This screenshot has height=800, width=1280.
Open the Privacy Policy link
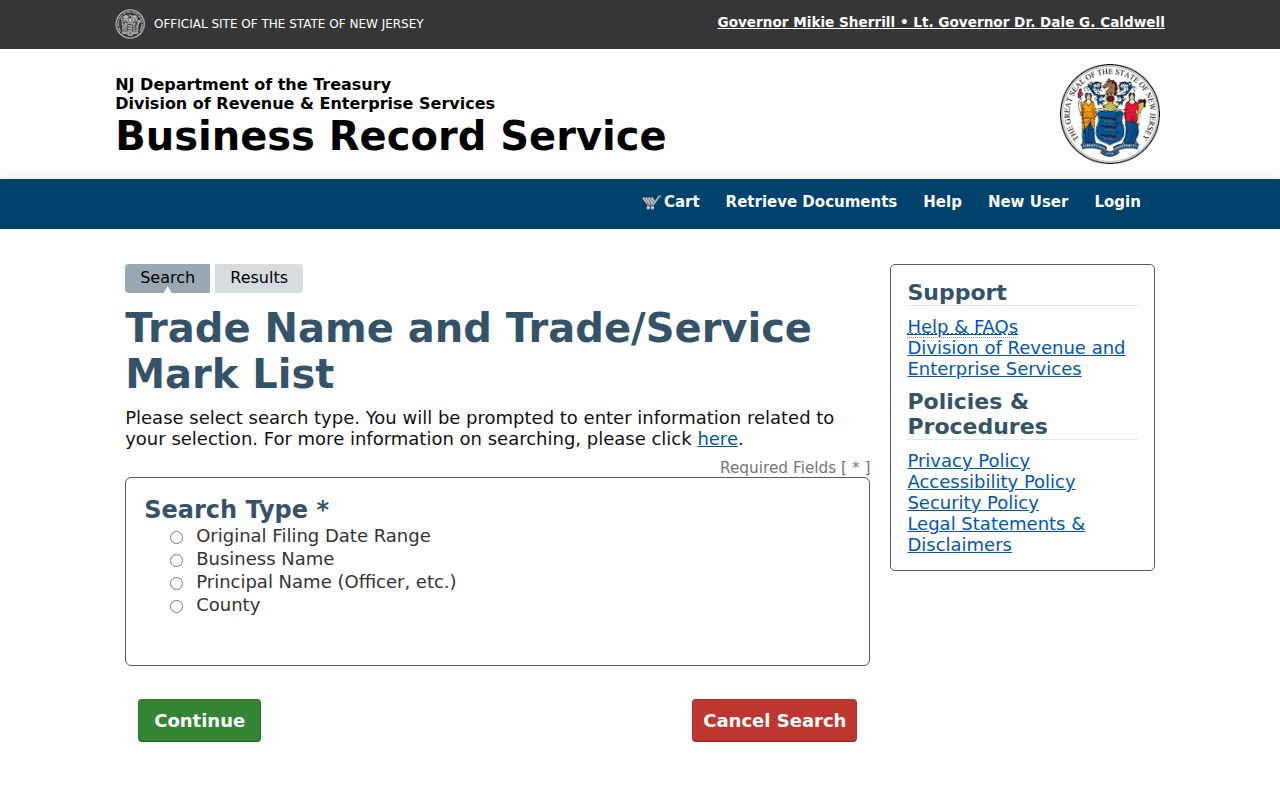point(968,461)
